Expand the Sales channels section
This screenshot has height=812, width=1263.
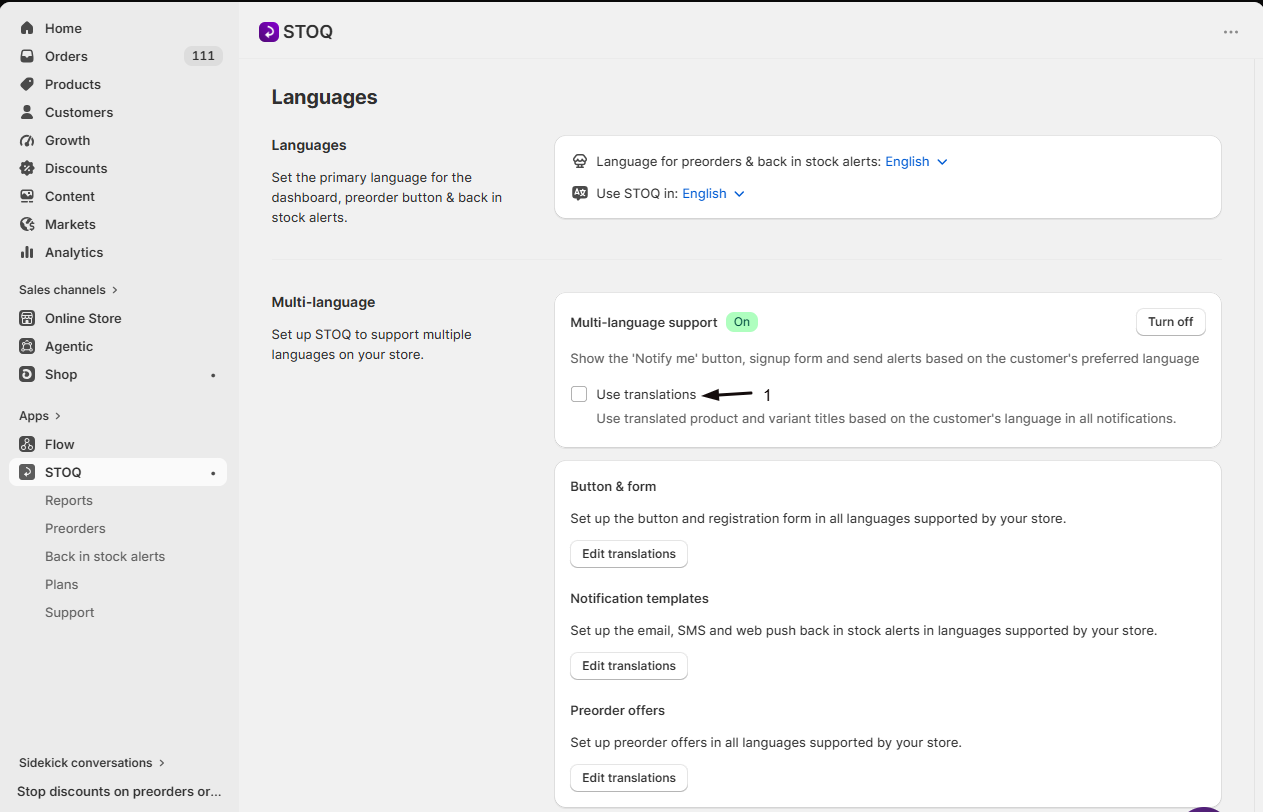click(x=68, y=290)
